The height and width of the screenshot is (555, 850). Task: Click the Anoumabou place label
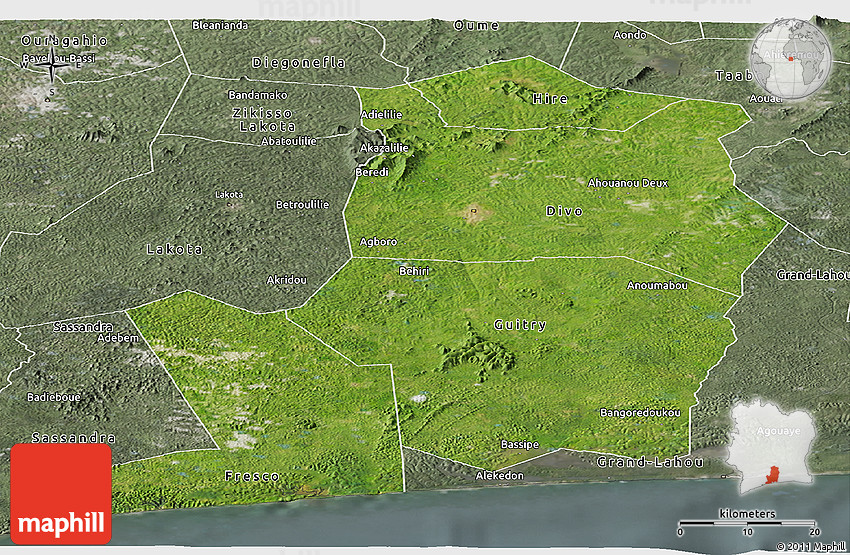[657, 285]
